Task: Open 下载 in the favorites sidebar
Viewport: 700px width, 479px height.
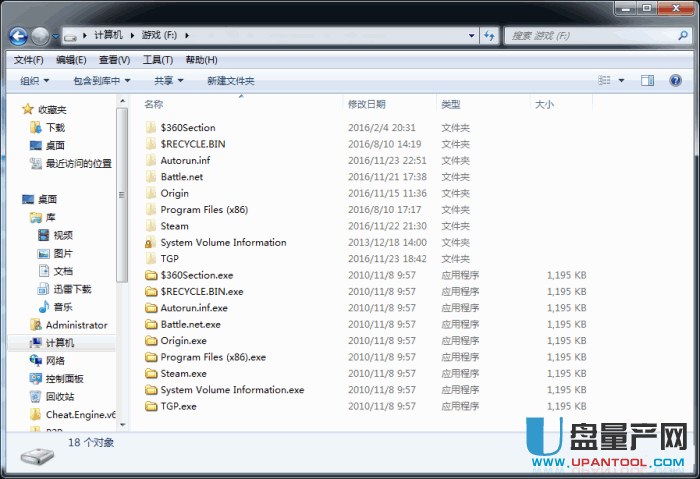Action: point(48,128)
